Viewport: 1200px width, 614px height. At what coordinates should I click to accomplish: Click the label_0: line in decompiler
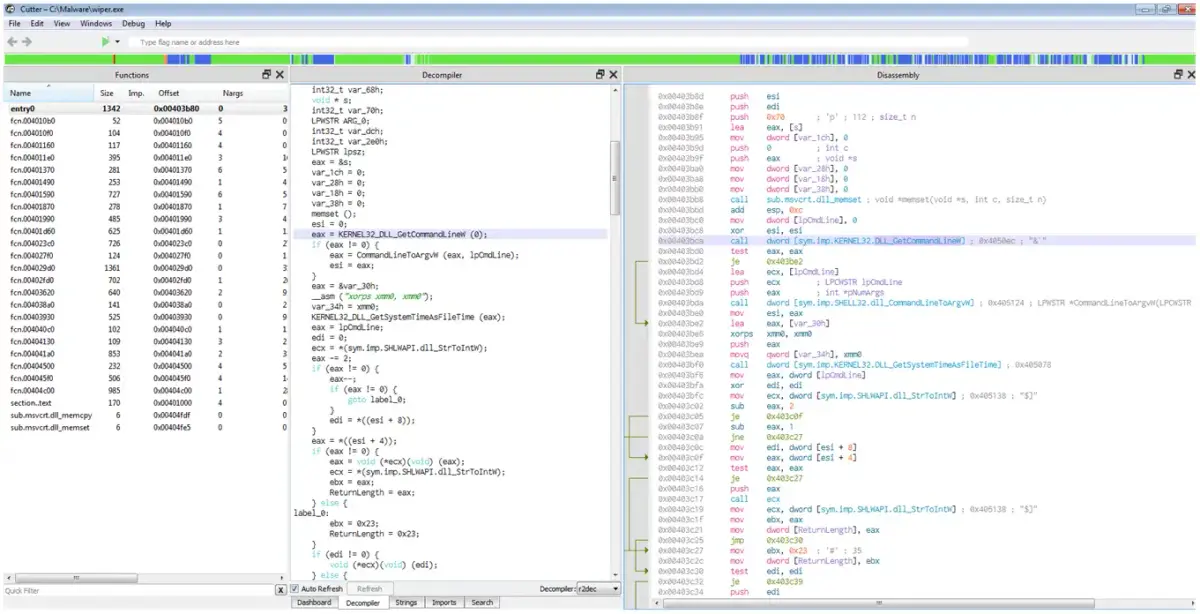311,513
